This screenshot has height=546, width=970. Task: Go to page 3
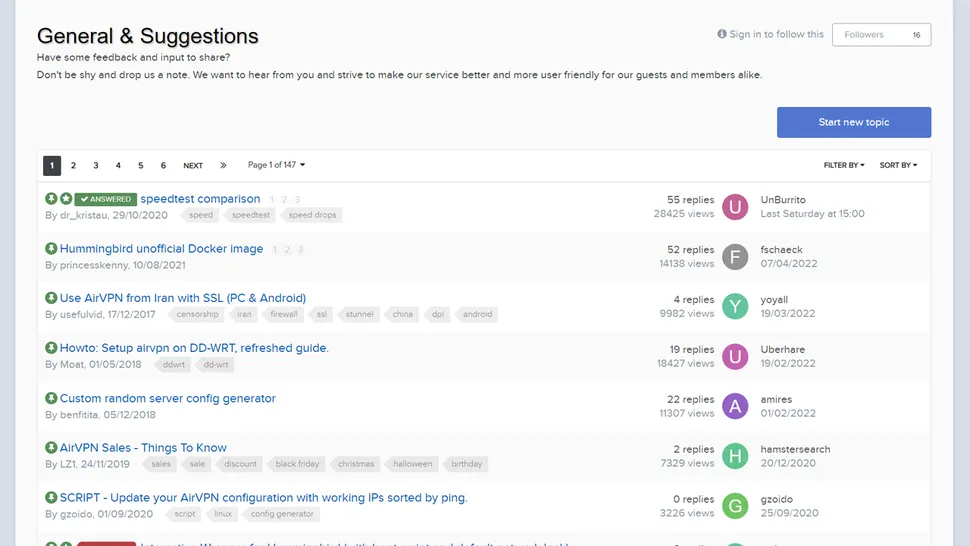coord(95,165)
